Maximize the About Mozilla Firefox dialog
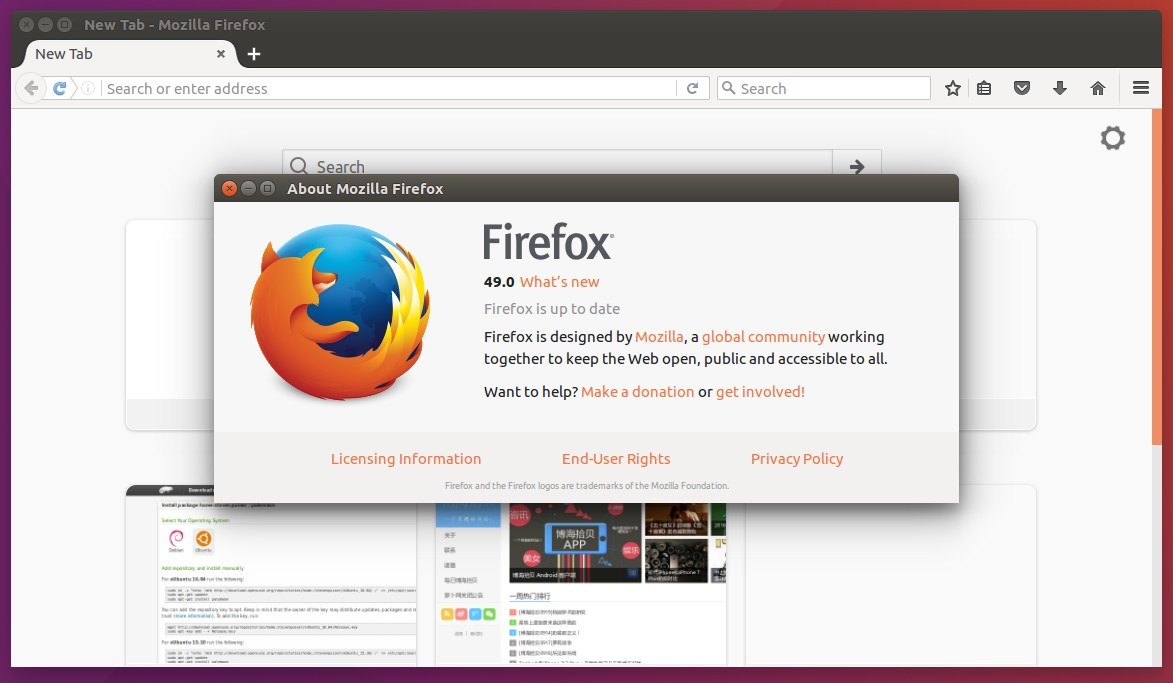This screenshot has width=1173, height=683. [x=267, y=189]
